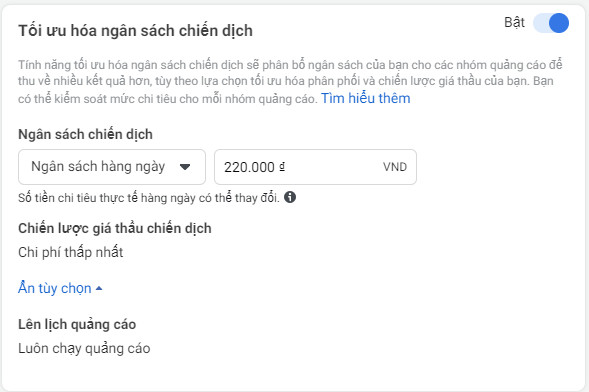Click the blue knob of the Bật switch
Viewport: 589px width, 392px height.
tap(559, 23)
